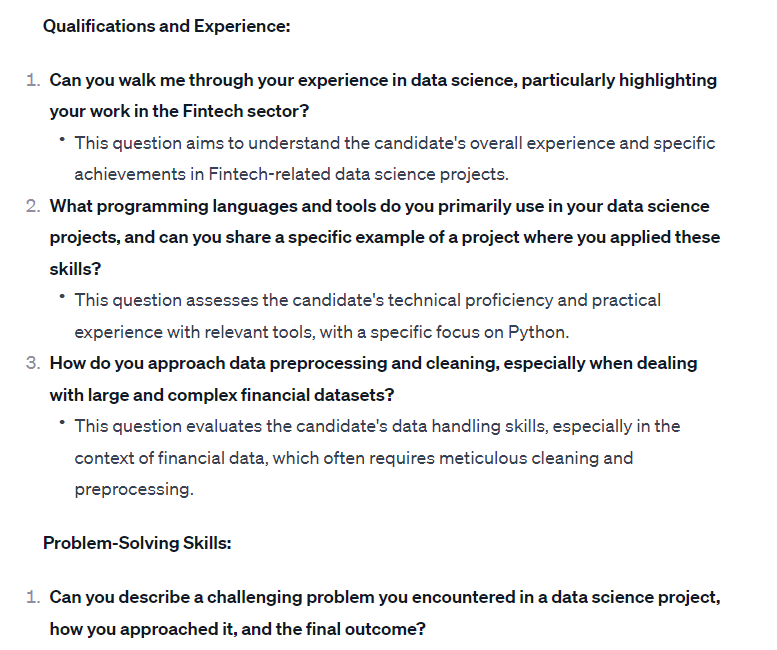Image resolution: width=777 pixels, height=650 pixels.
Task: Click list number 1 under Problem-Solving Skills
Action: pyautogui.click(x=33, y=598)
